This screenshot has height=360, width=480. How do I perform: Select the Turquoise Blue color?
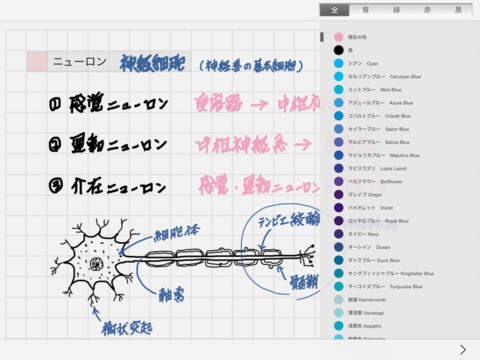click(339, 286)
